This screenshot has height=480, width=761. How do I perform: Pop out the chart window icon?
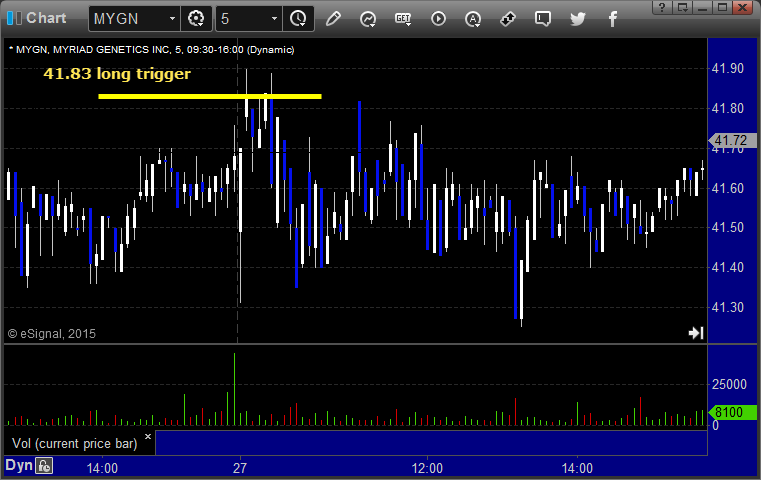[x=683, y=7]
